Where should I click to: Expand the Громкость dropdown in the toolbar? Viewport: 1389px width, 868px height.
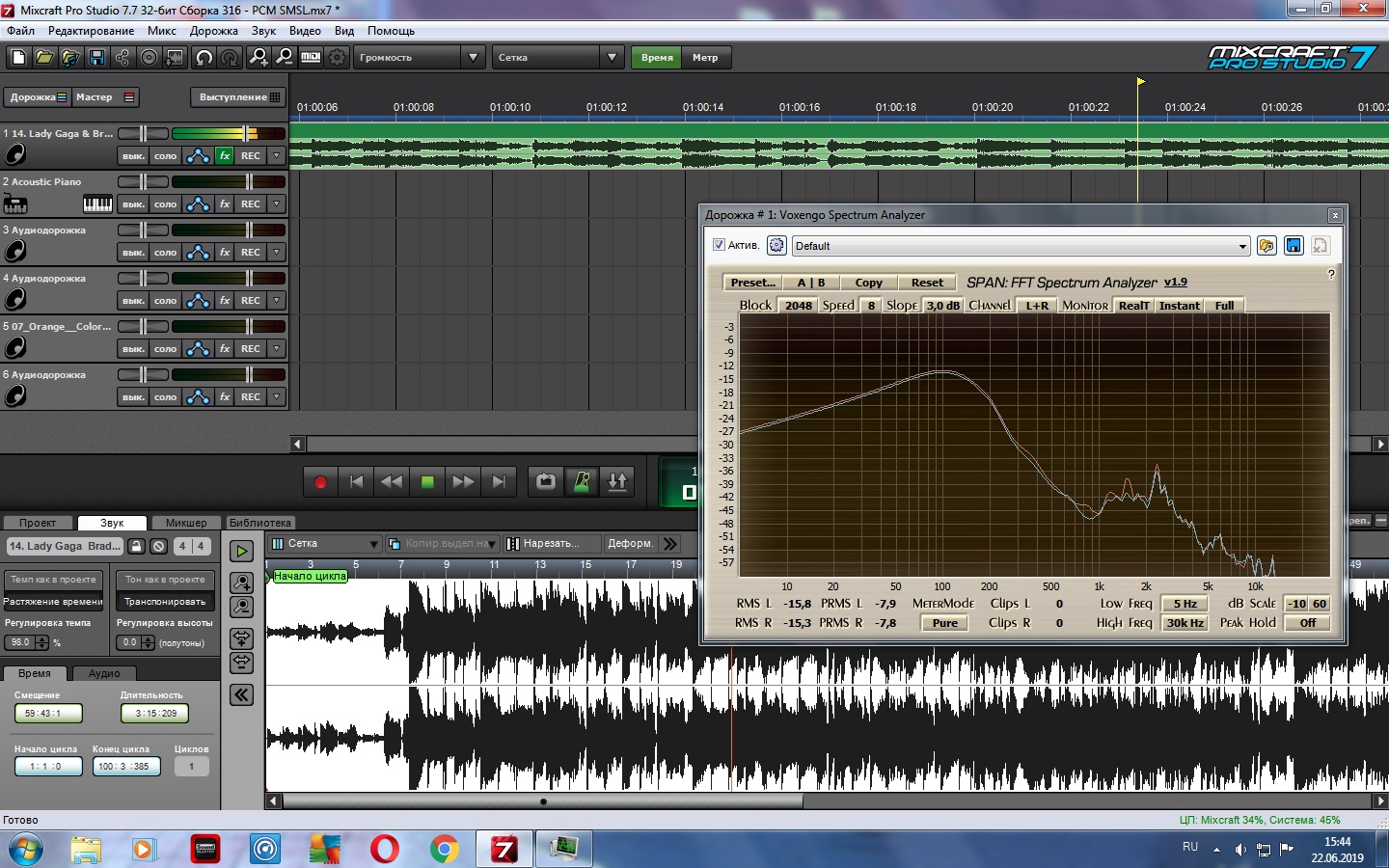tap(472, 58)
